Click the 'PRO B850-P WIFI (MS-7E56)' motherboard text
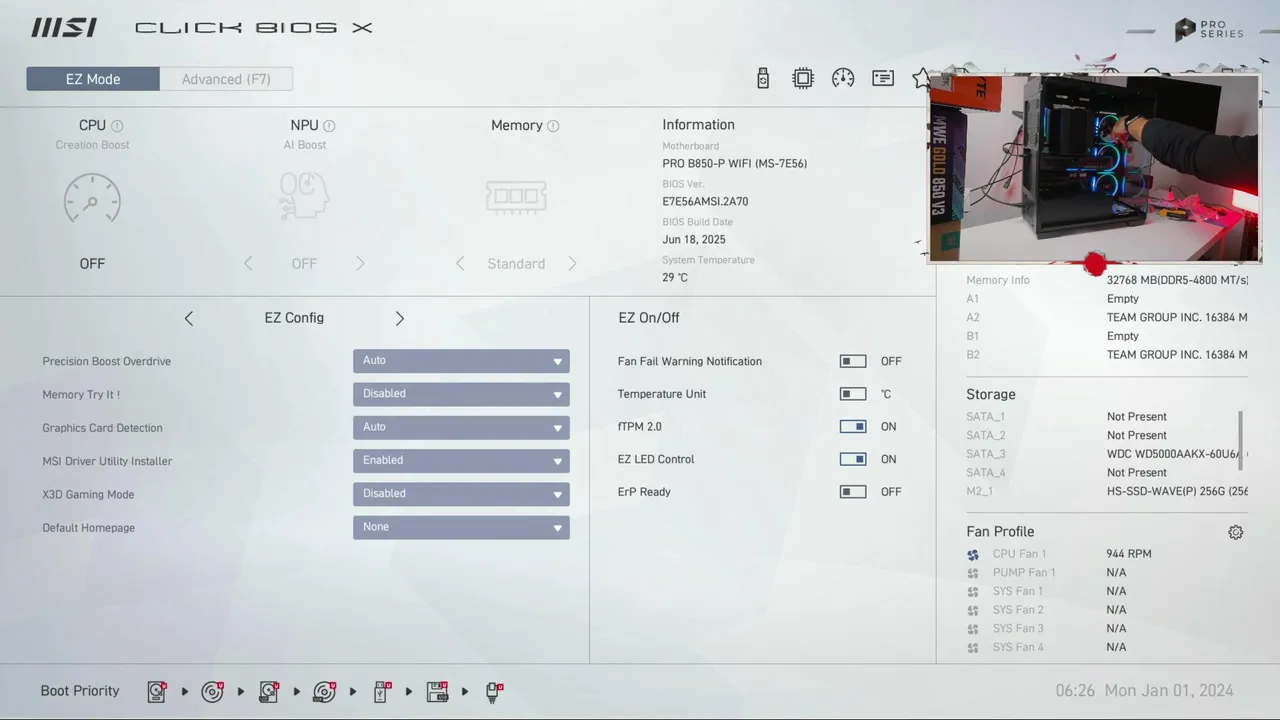This screenshot has height=720, width=1280. (735, 164)
